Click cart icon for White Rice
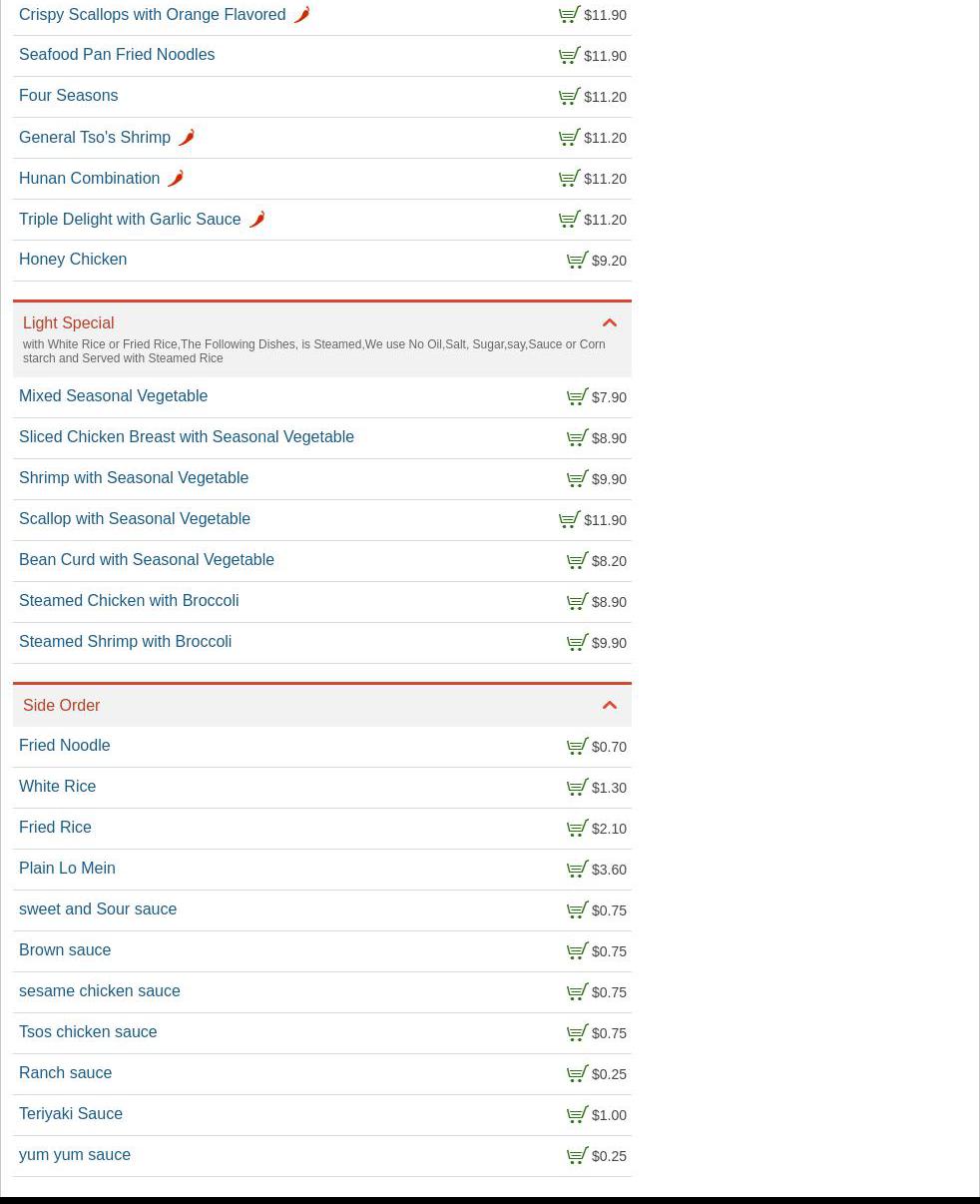The width and height of the screenshot is (980, 1204). (577, 788)
